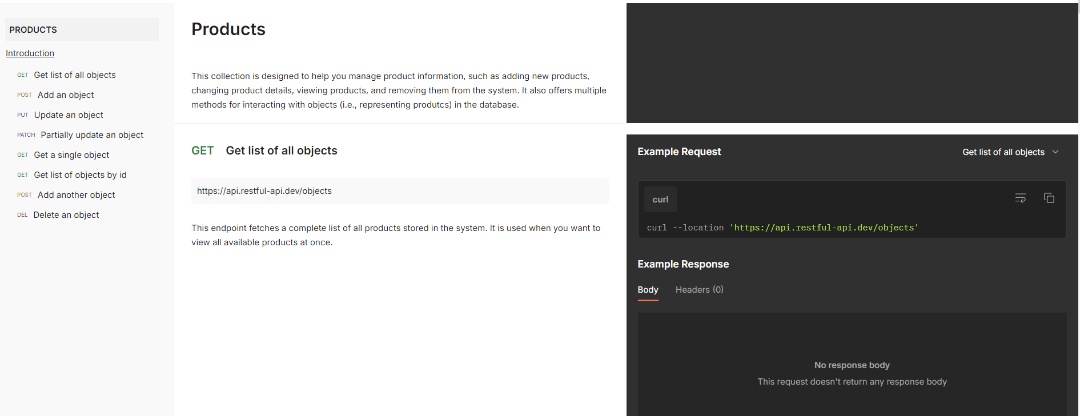Open 'Get list of all objects' sidebar item
This screenshot has width=1080, height=416.
66,75
